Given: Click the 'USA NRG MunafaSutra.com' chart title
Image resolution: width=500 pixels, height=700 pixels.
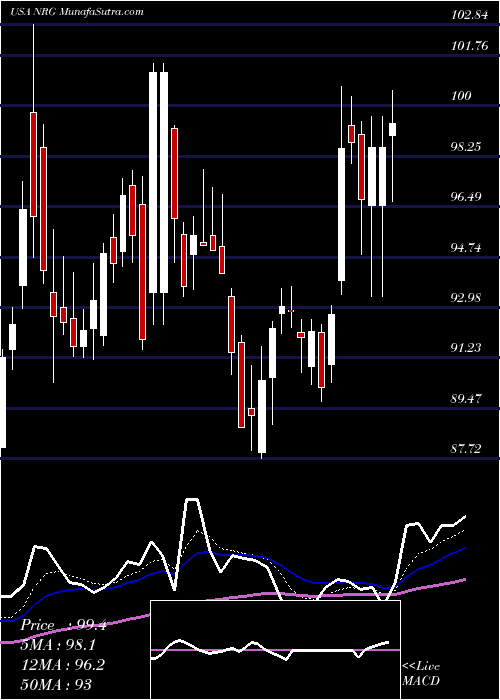Looking at the screenshot, I should [x=77, y=12].
